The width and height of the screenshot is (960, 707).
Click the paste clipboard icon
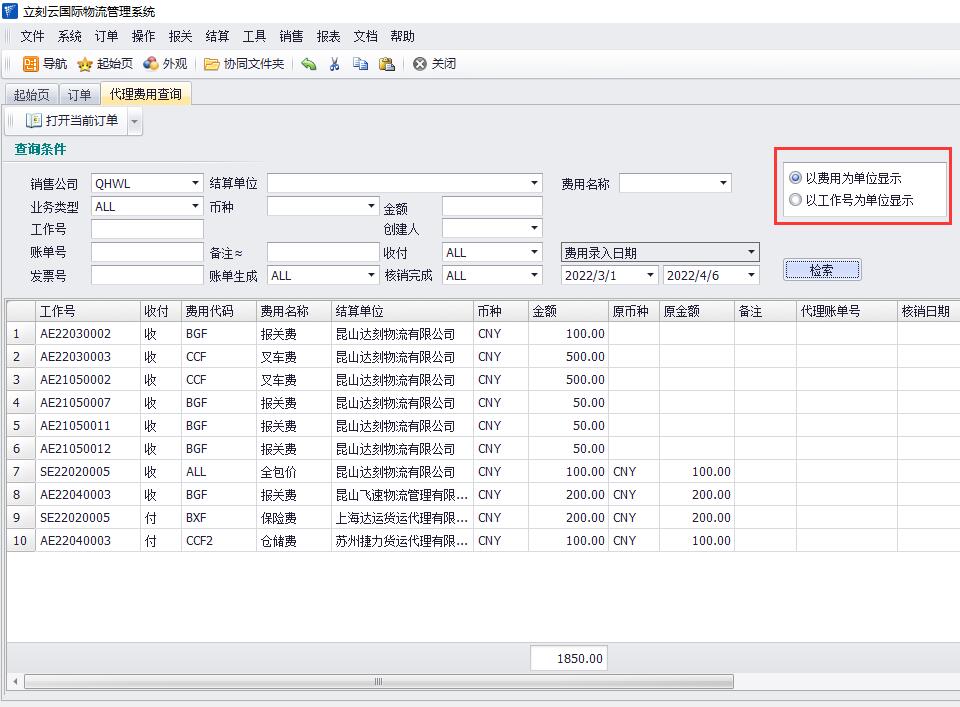click(x=386, y=64)
